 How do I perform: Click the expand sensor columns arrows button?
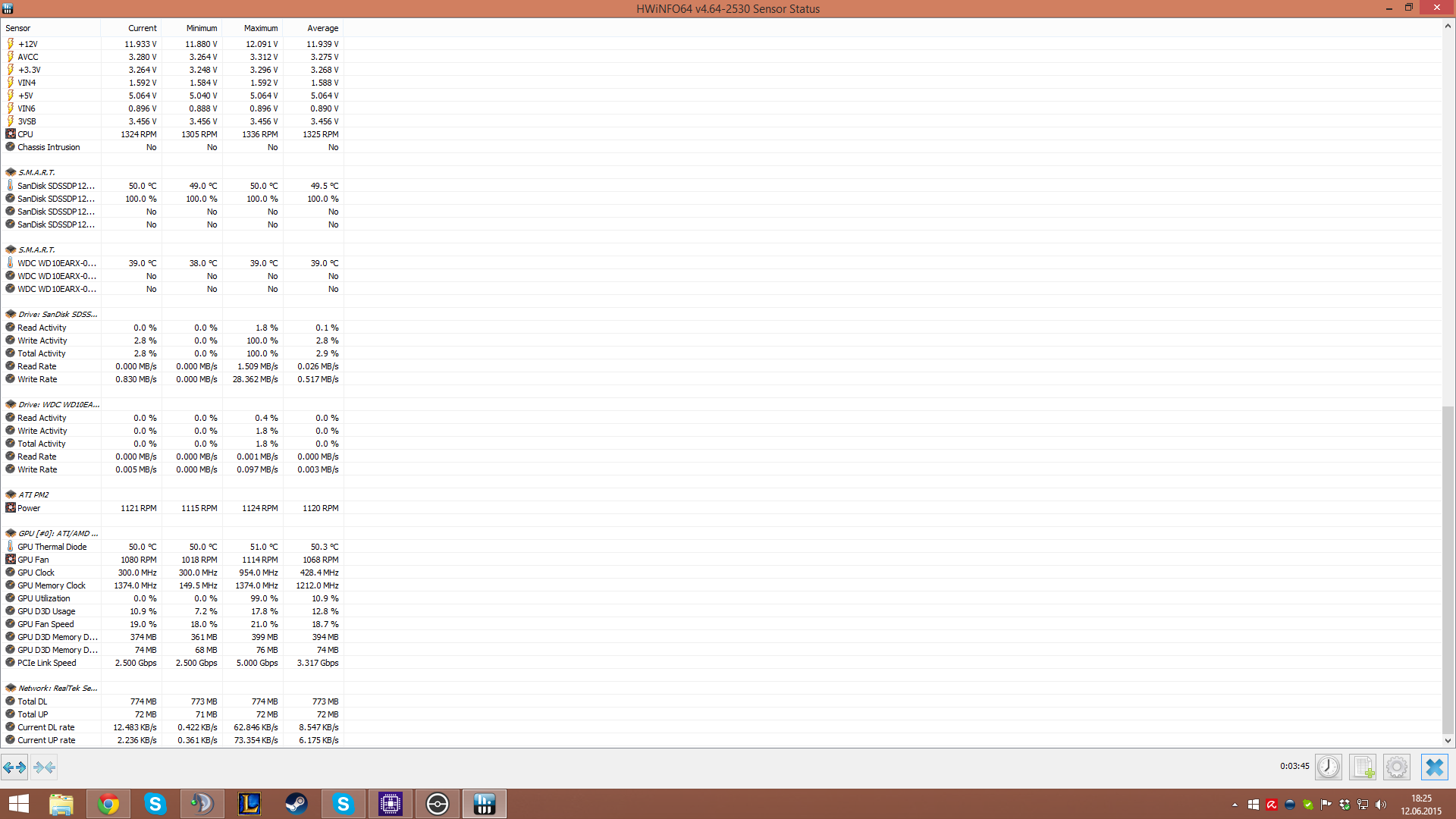tap(14, 767)
